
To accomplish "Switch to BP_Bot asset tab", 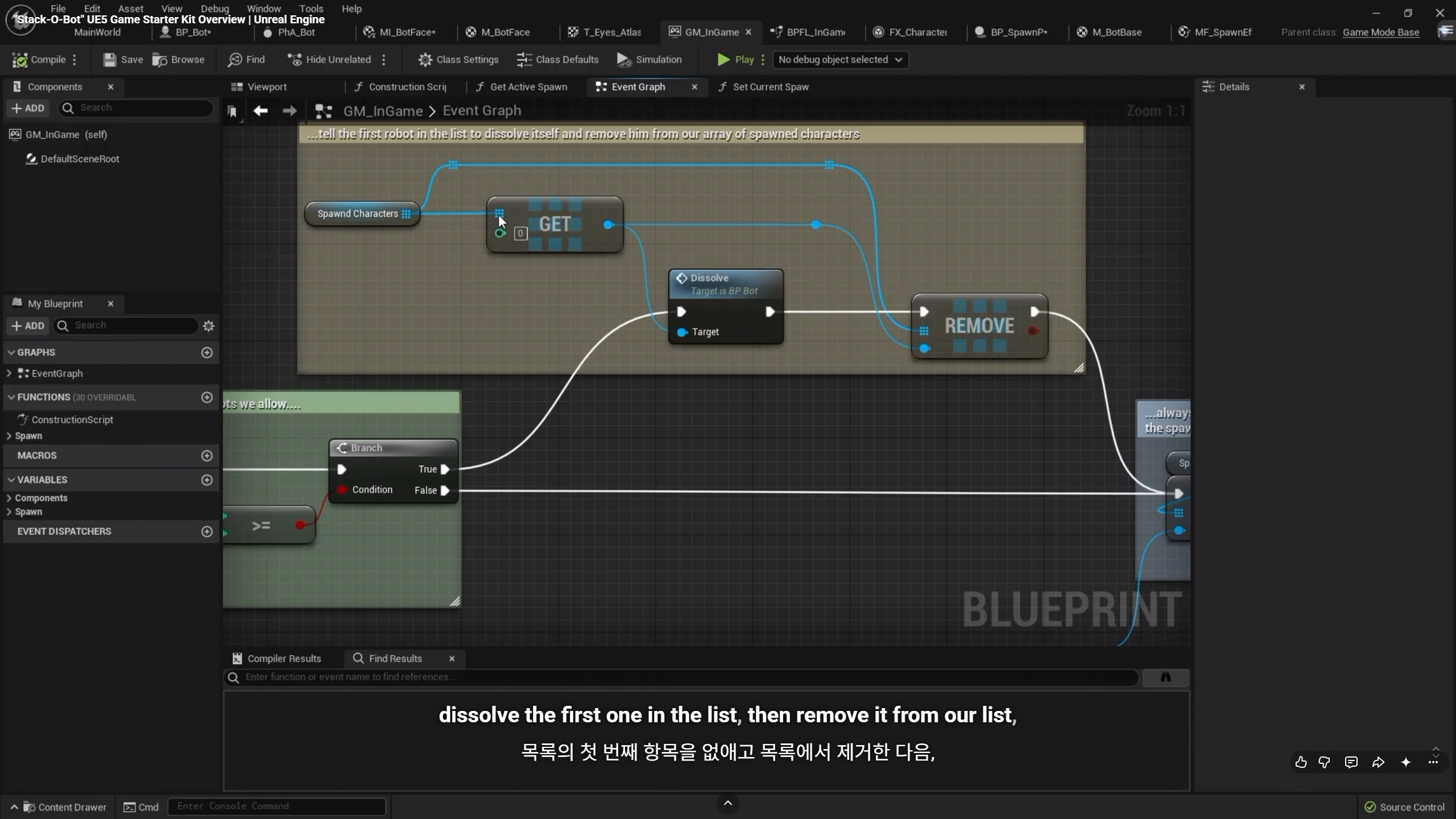I will (x=193, y=32).
